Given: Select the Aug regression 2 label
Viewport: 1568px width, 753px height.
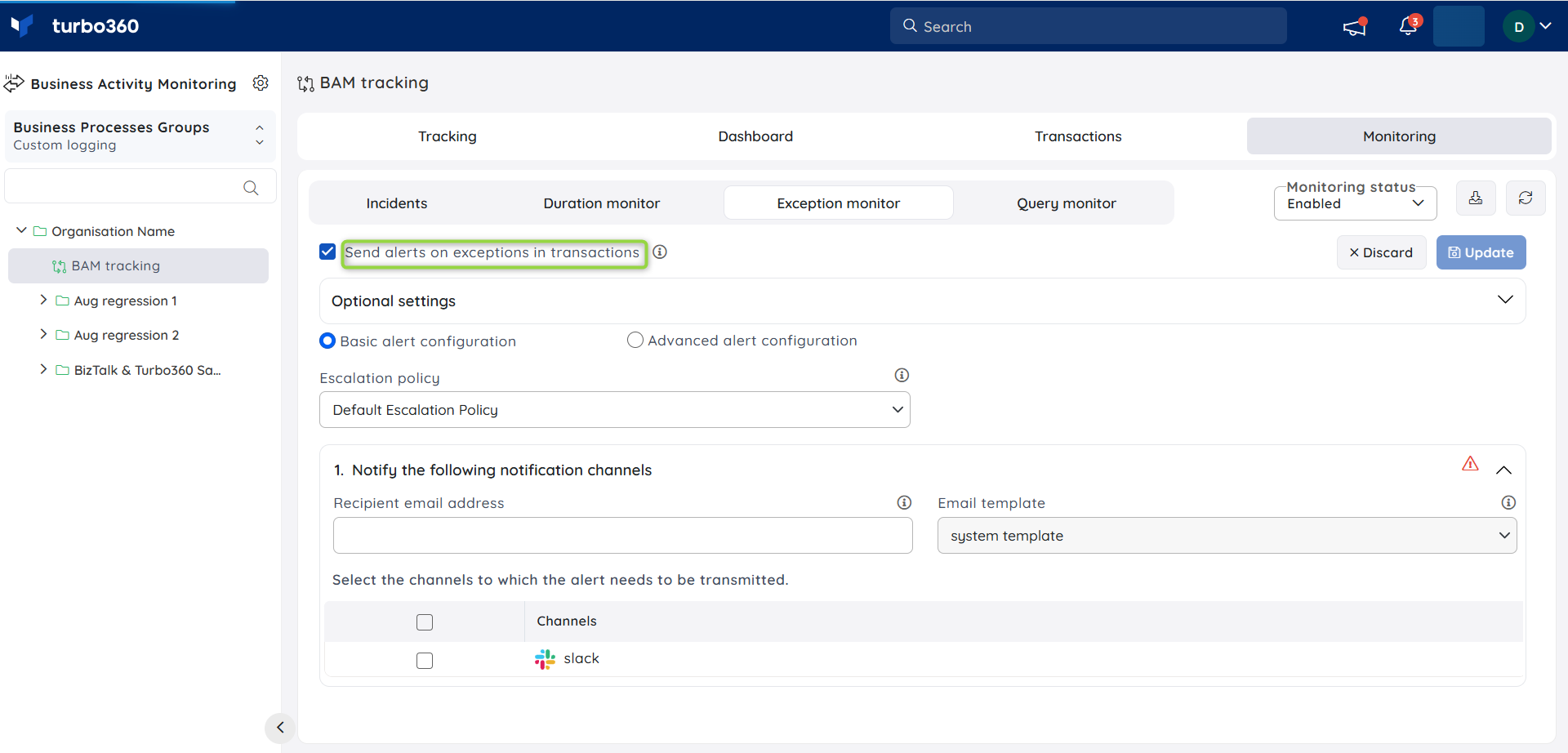Looking at the screenshot, I should point(127,335).
